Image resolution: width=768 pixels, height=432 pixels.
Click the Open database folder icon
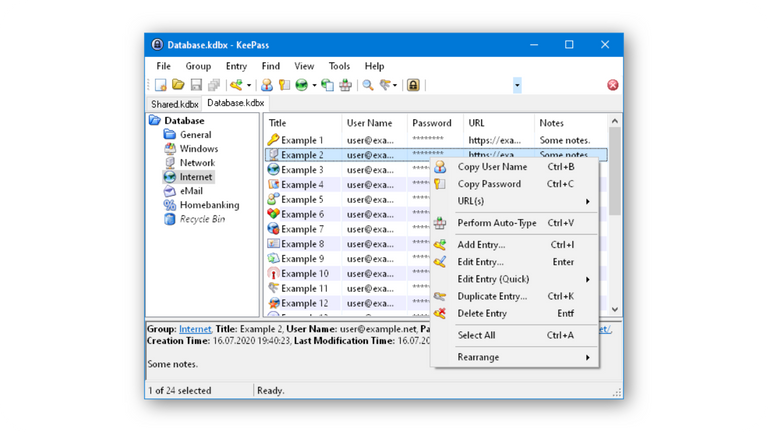[178, 85]
